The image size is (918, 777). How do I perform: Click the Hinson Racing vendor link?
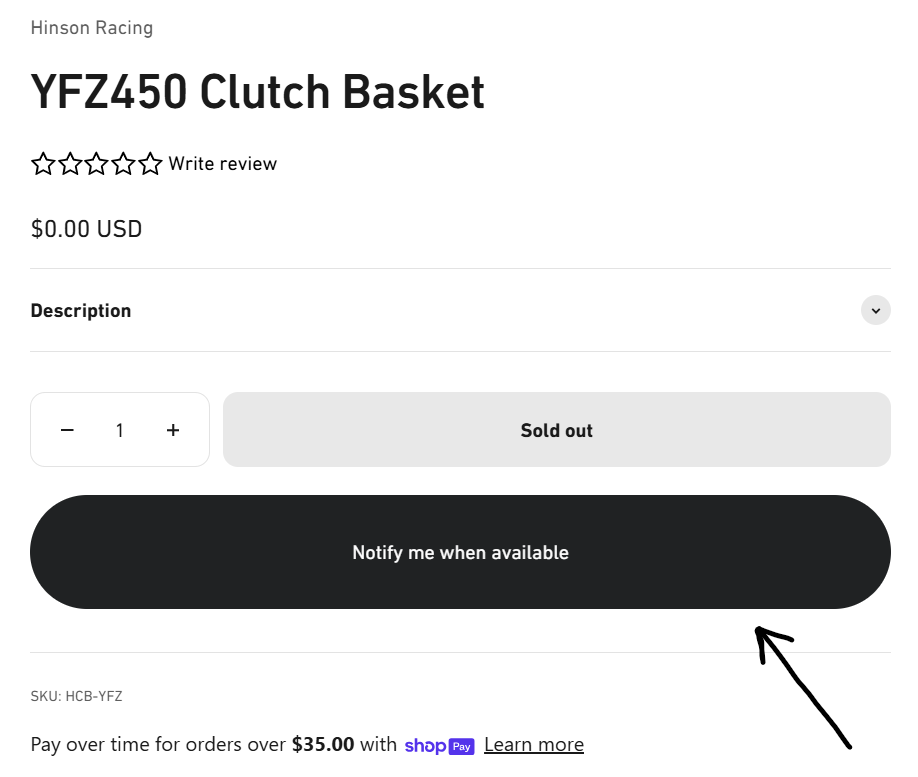92,28
